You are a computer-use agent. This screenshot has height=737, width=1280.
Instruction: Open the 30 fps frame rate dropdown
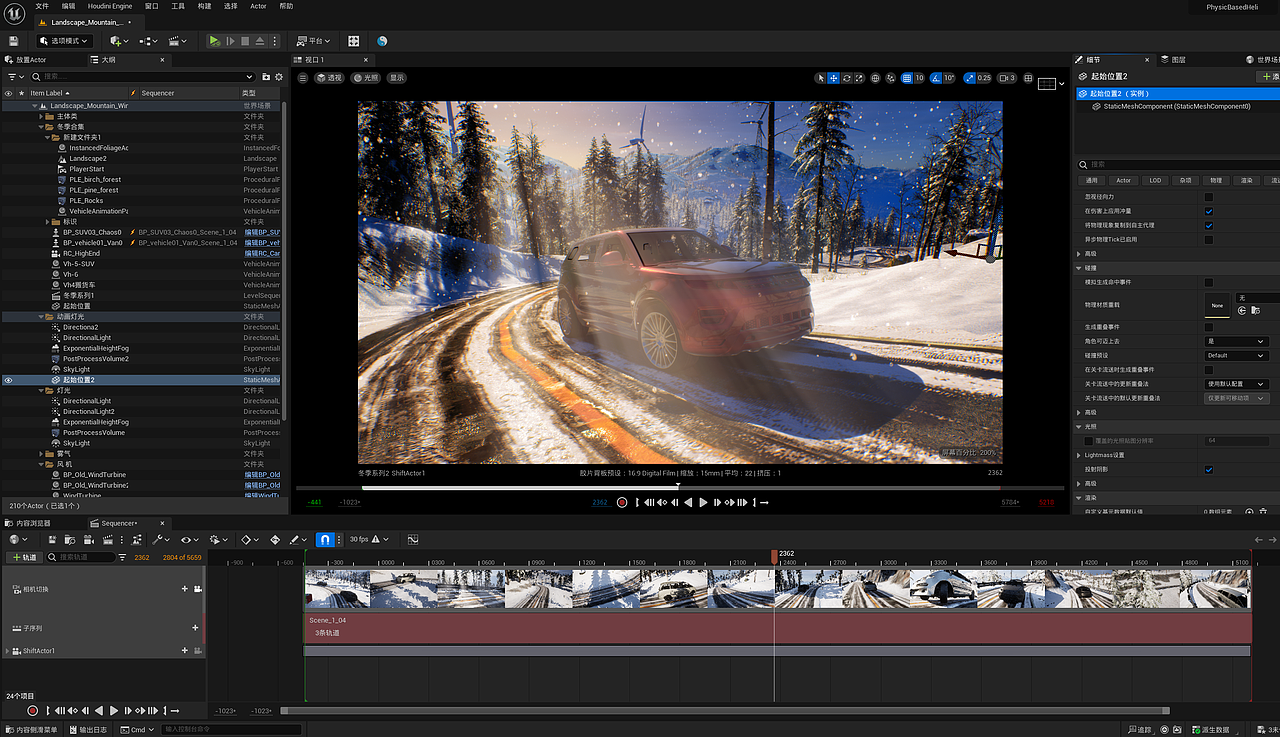click(x=368, y=539)
